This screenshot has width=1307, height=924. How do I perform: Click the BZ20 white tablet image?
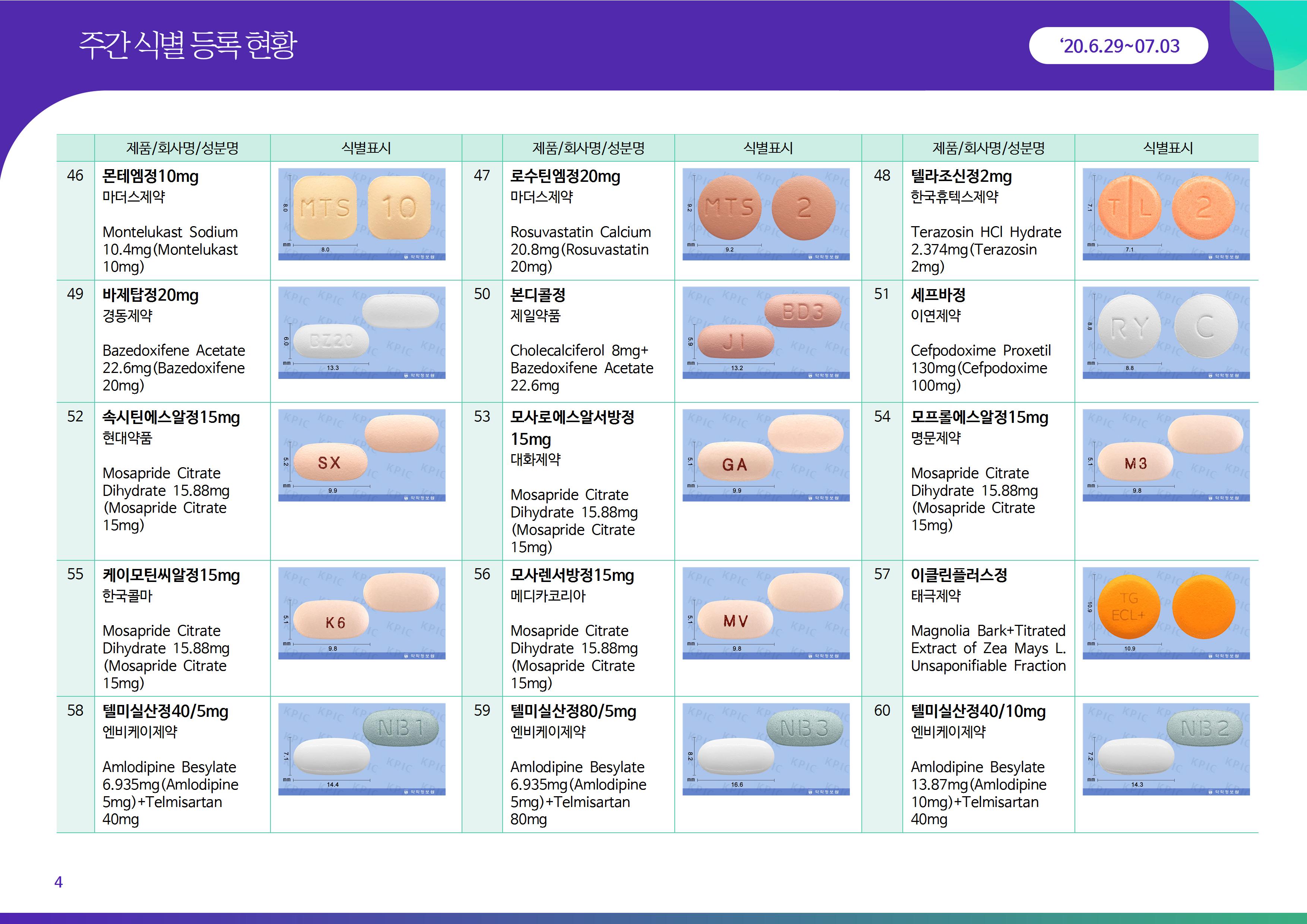(361, 332)
